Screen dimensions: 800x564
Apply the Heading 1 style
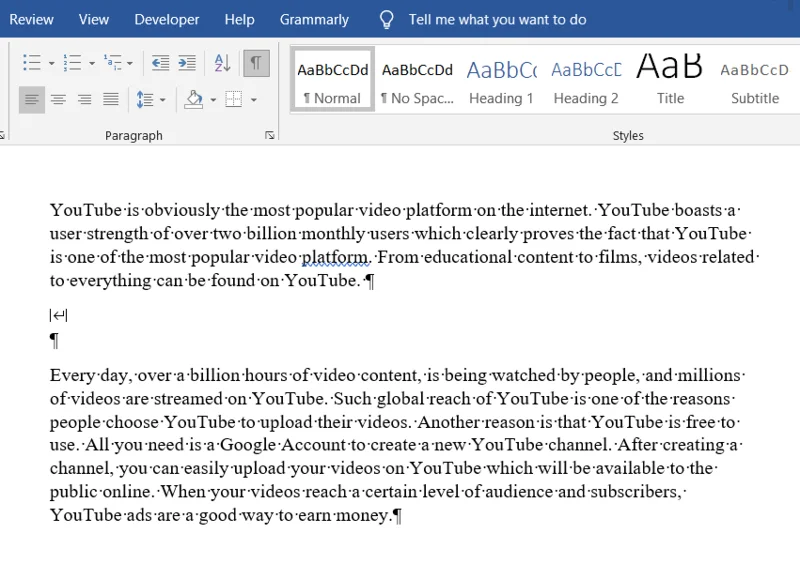pos(502,79)
